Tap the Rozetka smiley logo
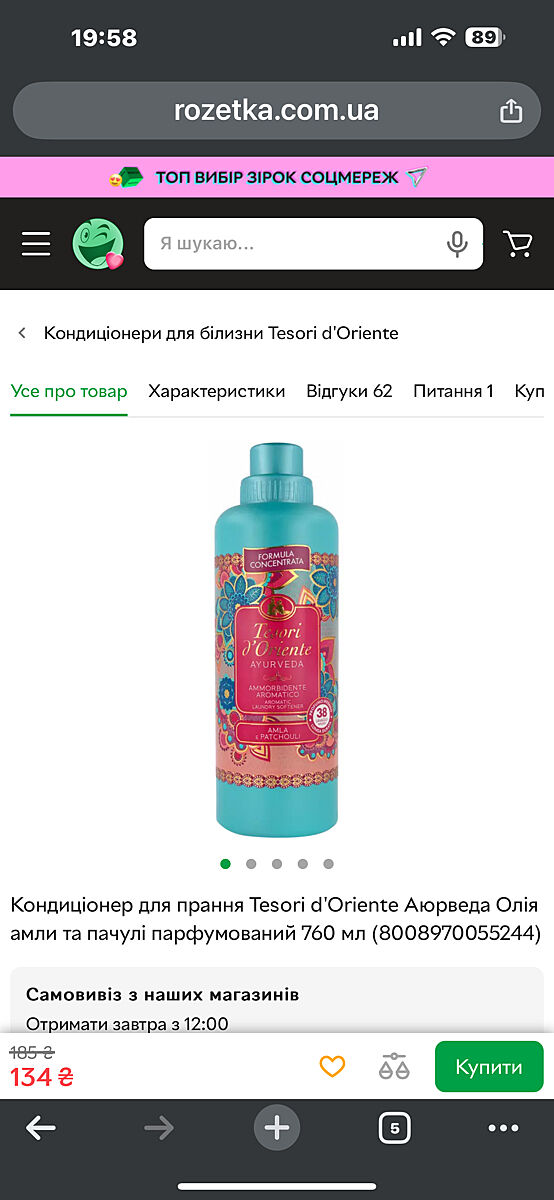554x1200 pixels. (98, 244)
